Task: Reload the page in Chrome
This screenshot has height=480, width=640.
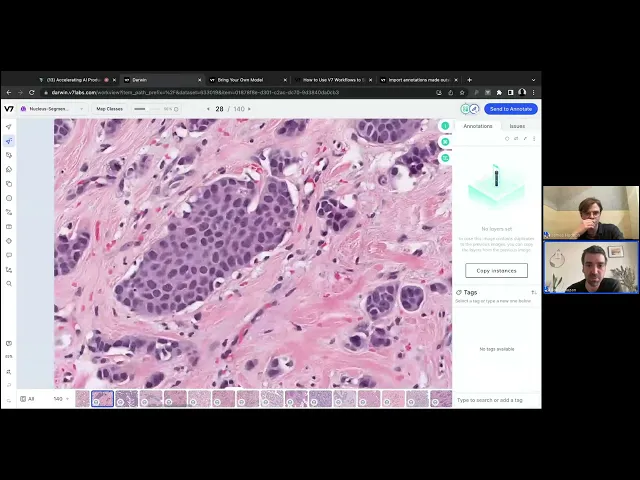Action: point(31,93)
